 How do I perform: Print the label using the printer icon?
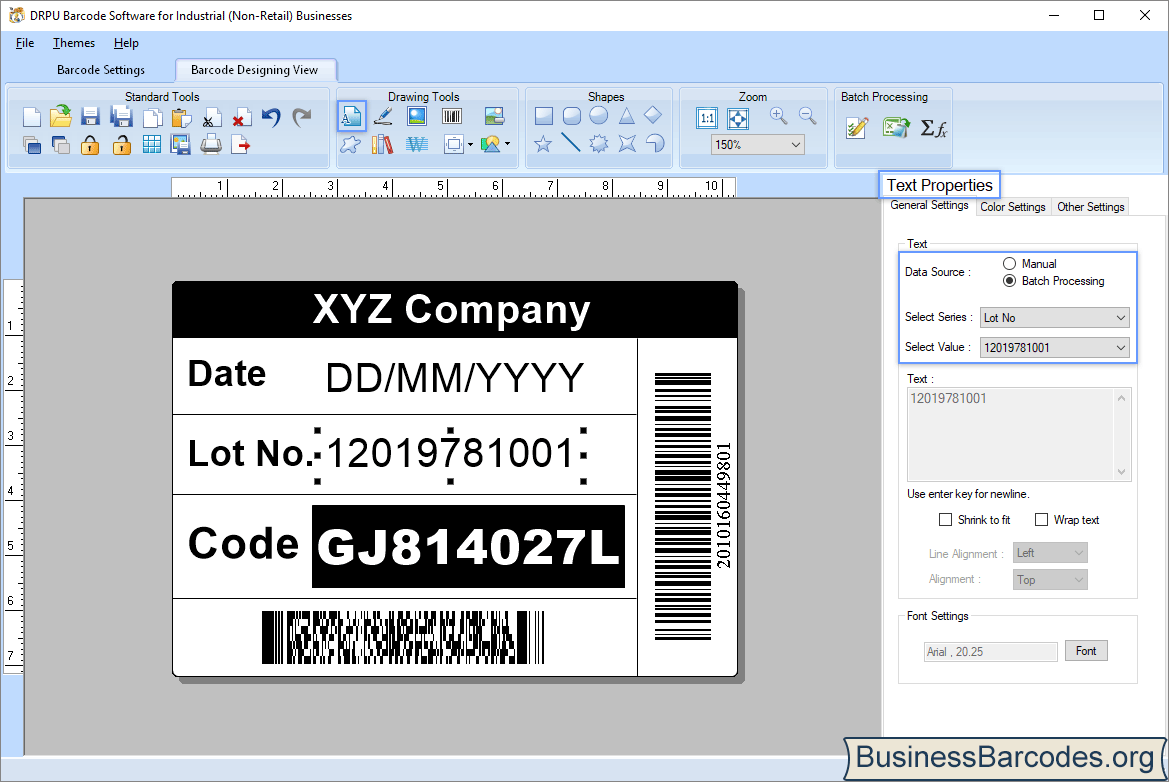pos(211,145)
